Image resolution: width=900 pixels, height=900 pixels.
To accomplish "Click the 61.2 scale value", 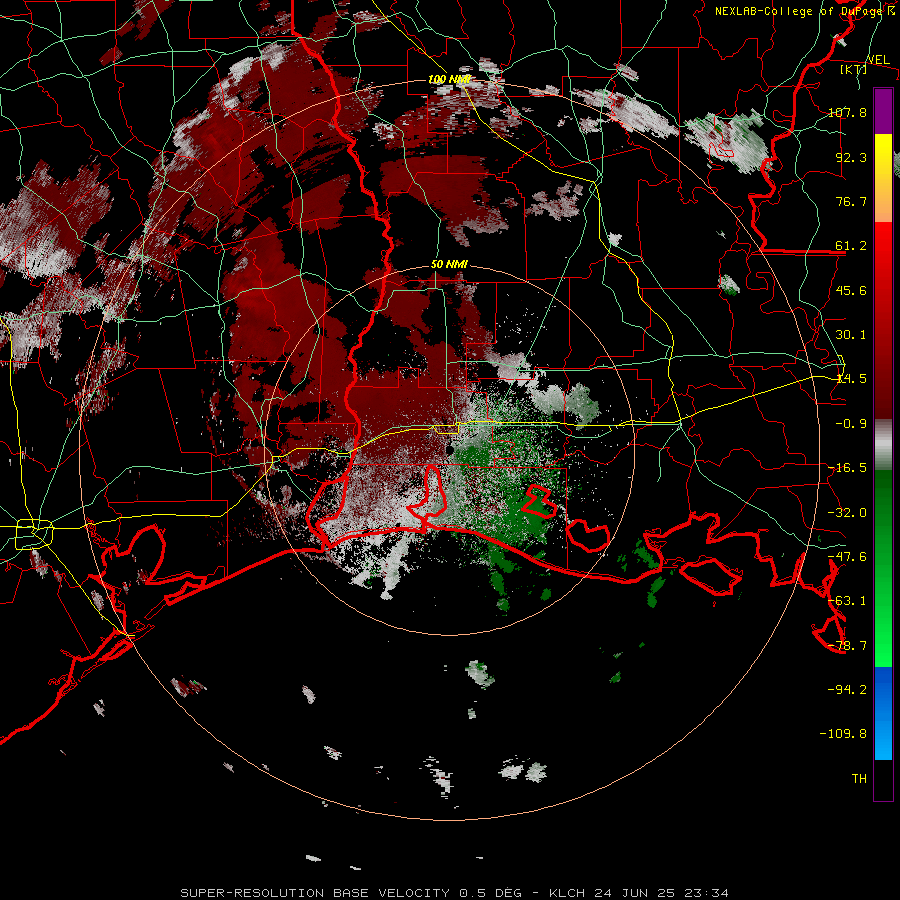I will coord(851,246).
